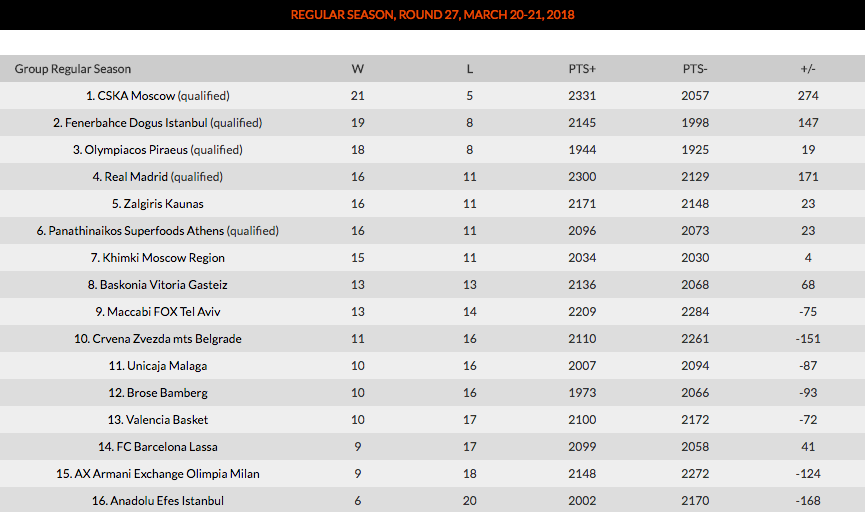Viewport: 865px width, 512px height.
Task: Click Anadolu Efes's -168 point difference
Action: click(808, 502)
